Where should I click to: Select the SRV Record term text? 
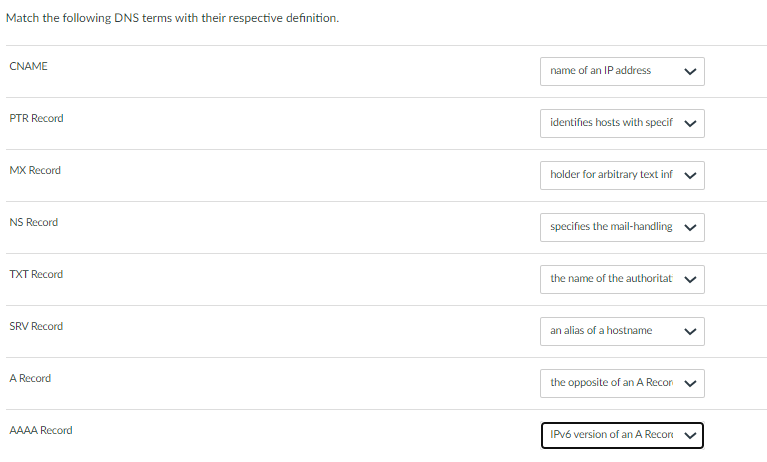36,326
